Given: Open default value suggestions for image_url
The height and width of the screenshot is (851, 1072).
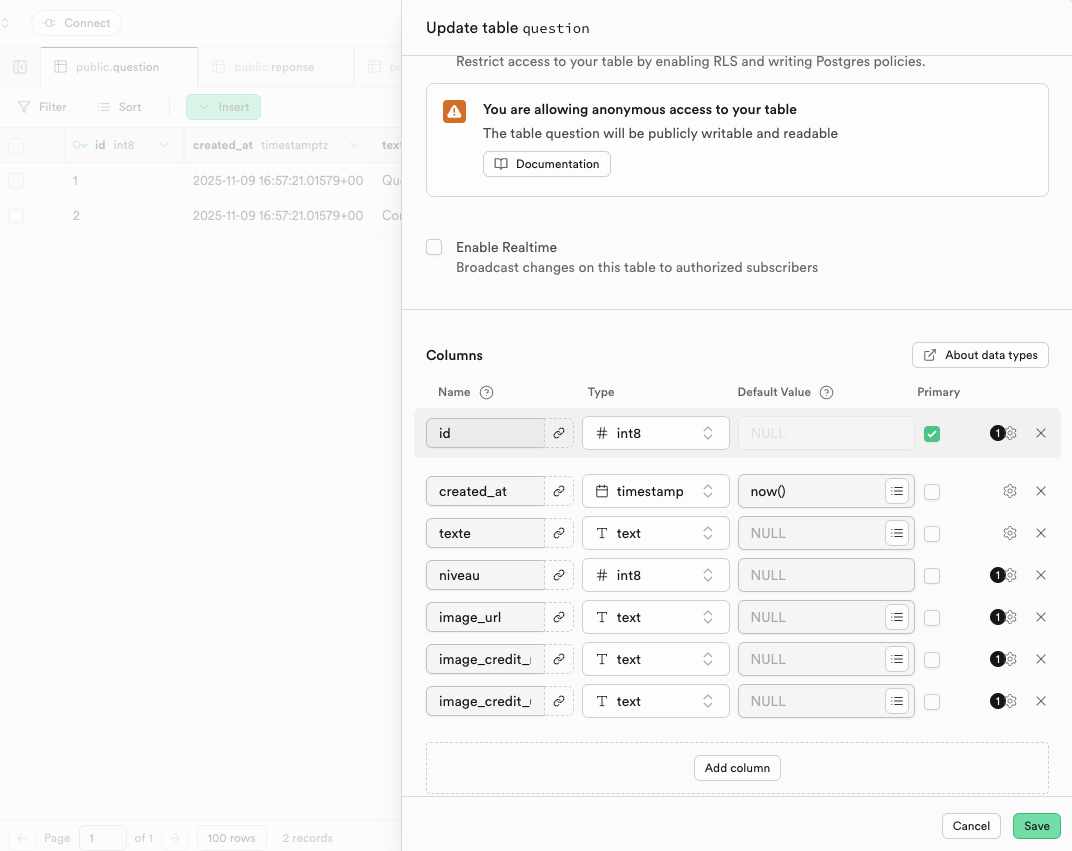Looking at the screenshot, I should [x=897, y=617].
